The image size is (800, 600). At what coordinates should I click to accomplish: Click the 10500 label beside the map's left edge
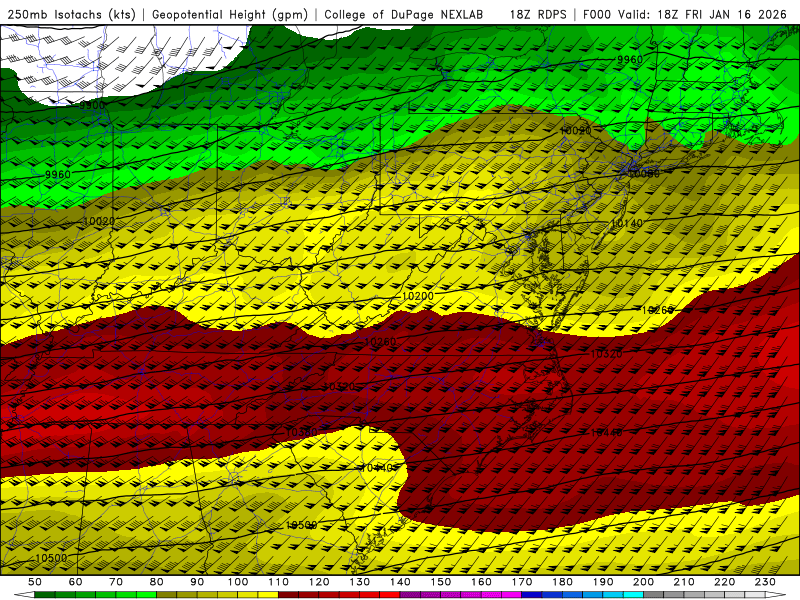52,558
